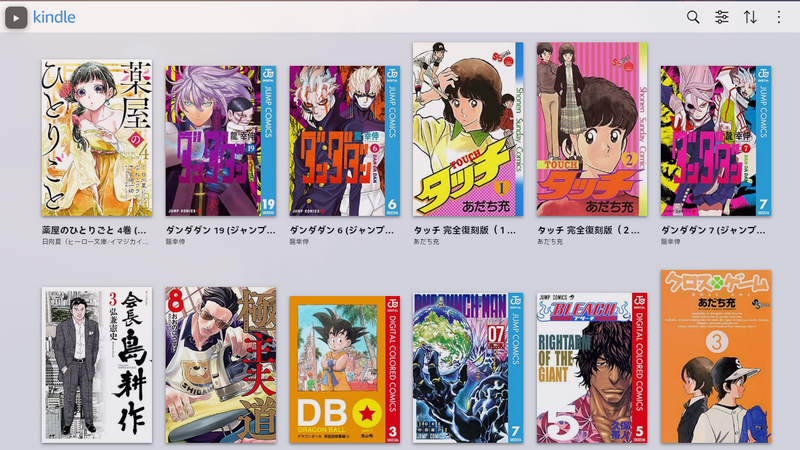This screenshot has height=450, width=800.
Task: Click the play-shaped app logo icon
Action: click(x=16, y=18)
